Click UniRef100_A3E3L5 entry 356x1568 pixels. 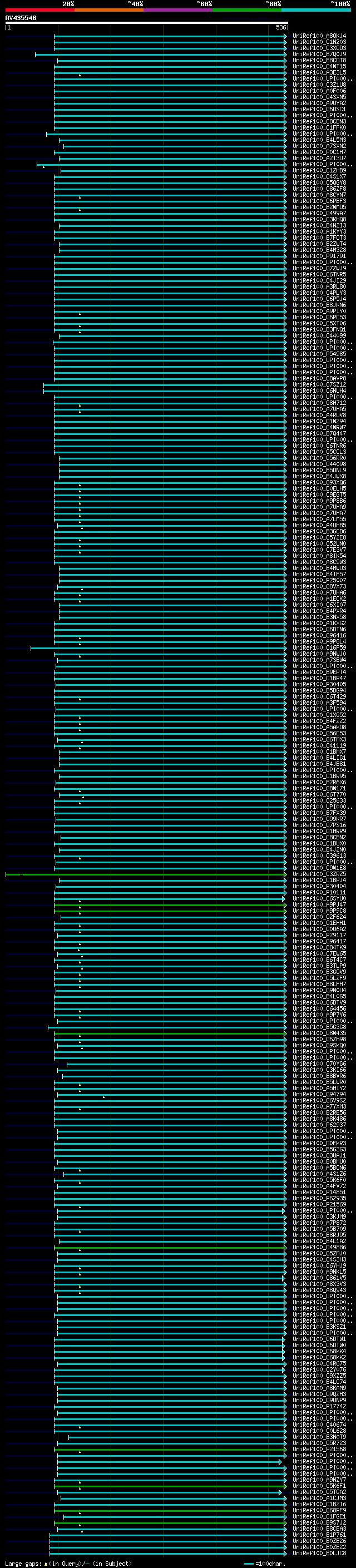pyautogui.click(x=319, y=72)
